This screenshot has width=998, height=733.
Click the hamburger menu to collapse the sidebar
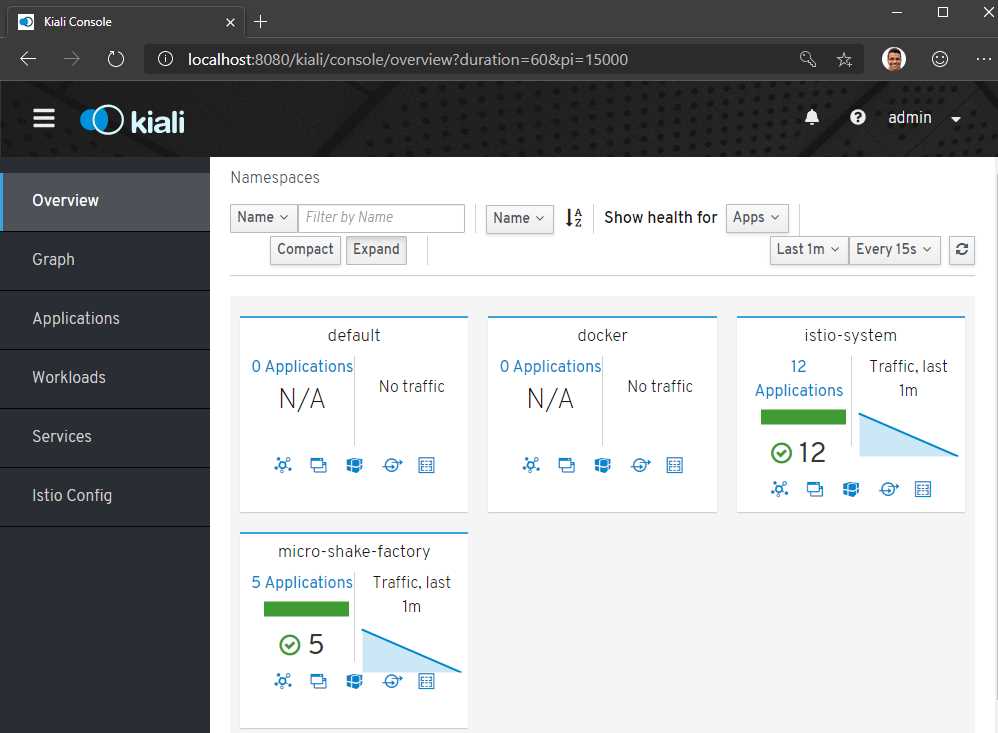pyautogui.click(x=44, y=117)
